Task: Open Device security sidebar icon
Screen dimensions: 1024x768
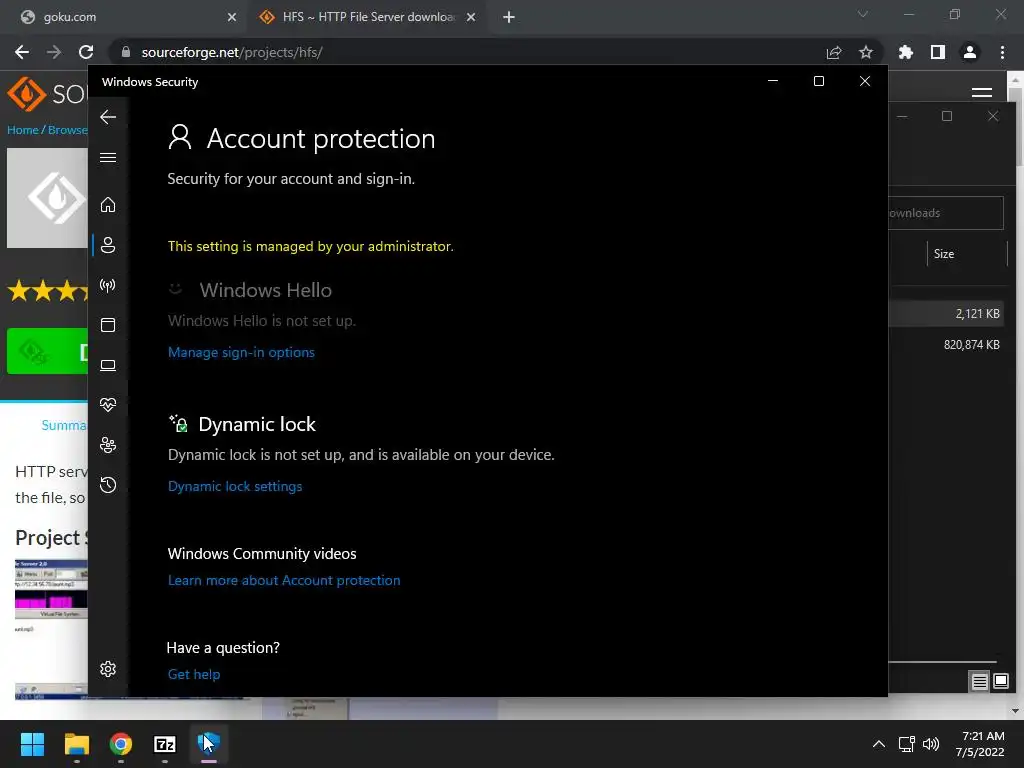Action: pyautogui.click(x=108, y=365)
